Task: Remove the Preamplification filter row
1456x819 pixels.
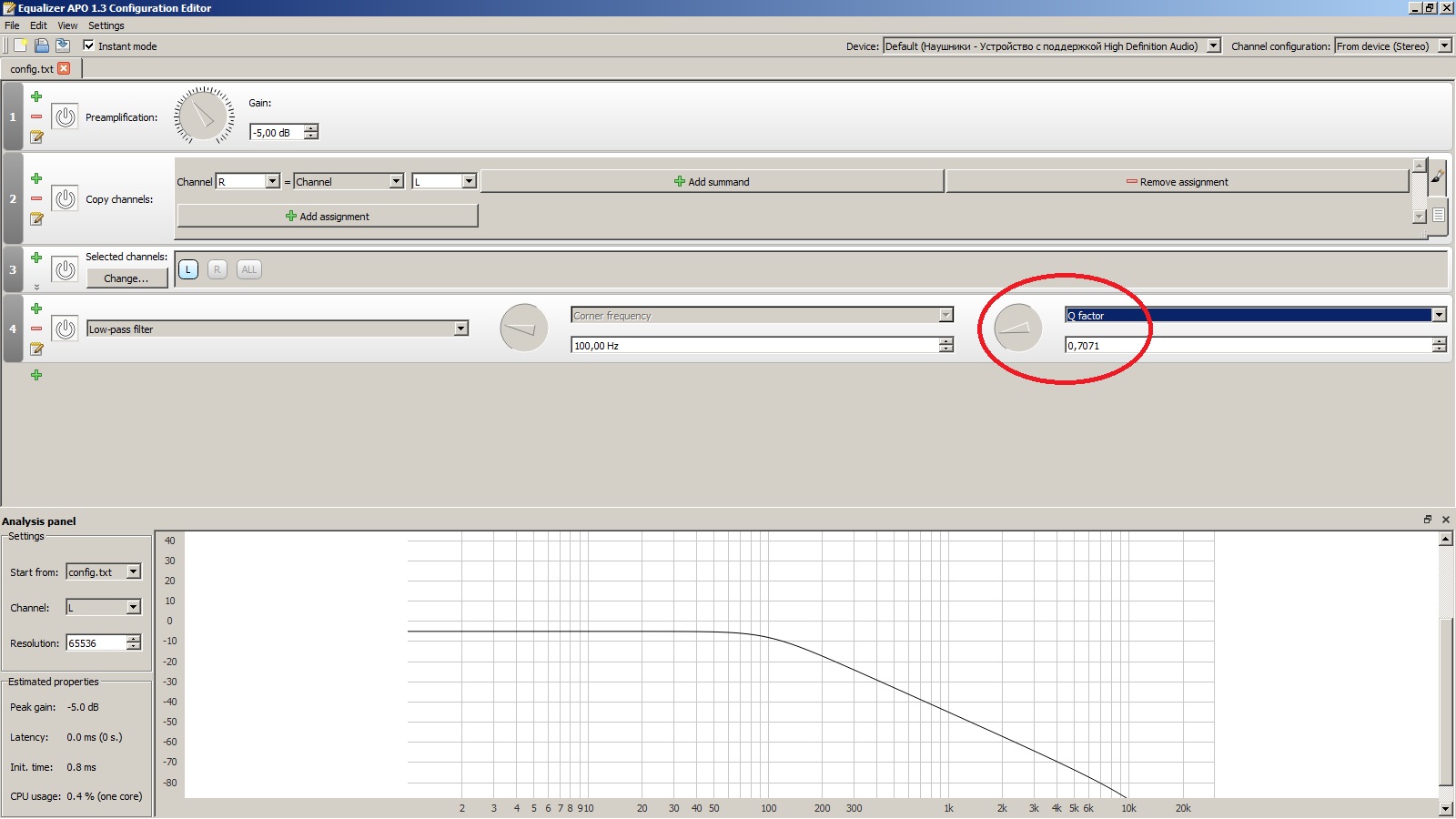Action: [x=36, y=116]
